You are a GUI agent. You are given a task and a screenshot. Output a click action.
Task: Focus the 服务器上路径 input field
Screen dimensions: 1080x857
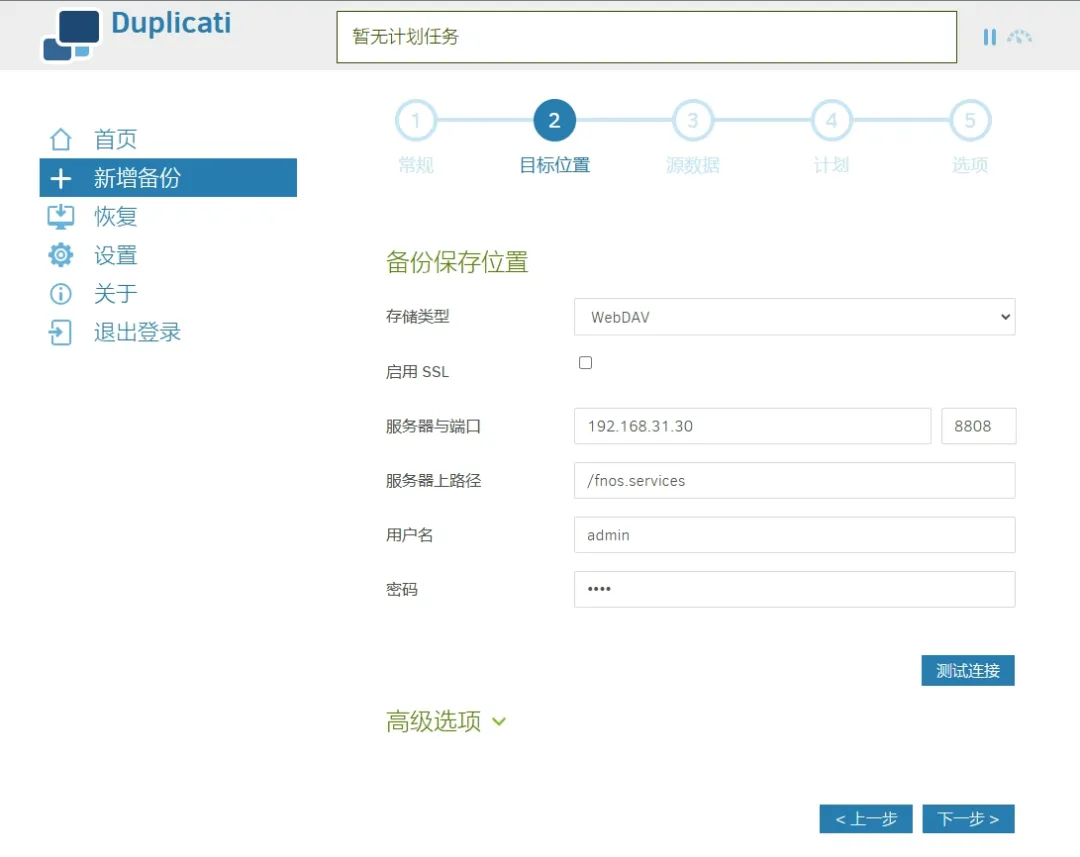(794, 481)
